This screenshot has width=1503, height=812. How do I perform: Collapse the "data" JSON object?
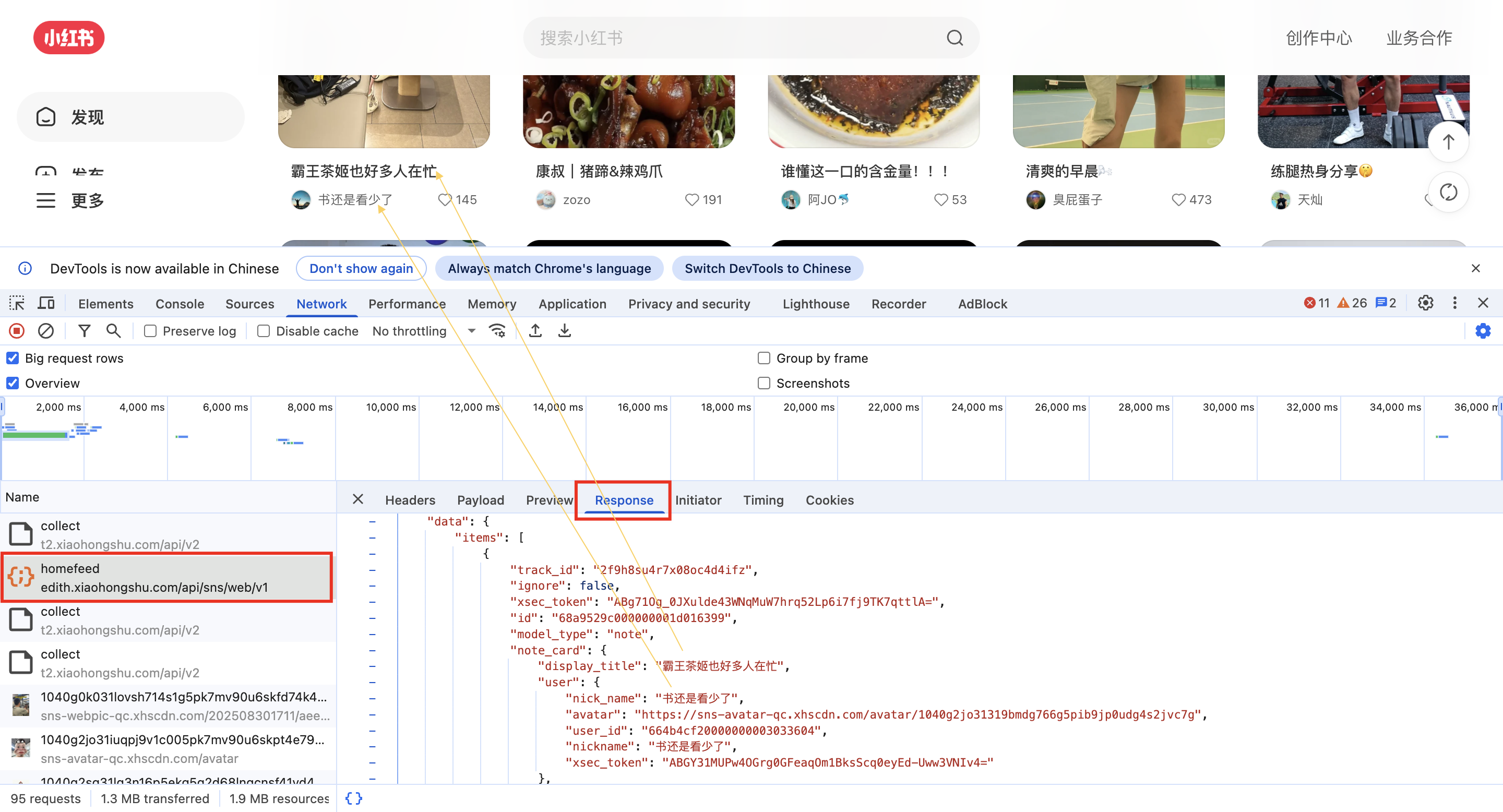tap(372, 521)
